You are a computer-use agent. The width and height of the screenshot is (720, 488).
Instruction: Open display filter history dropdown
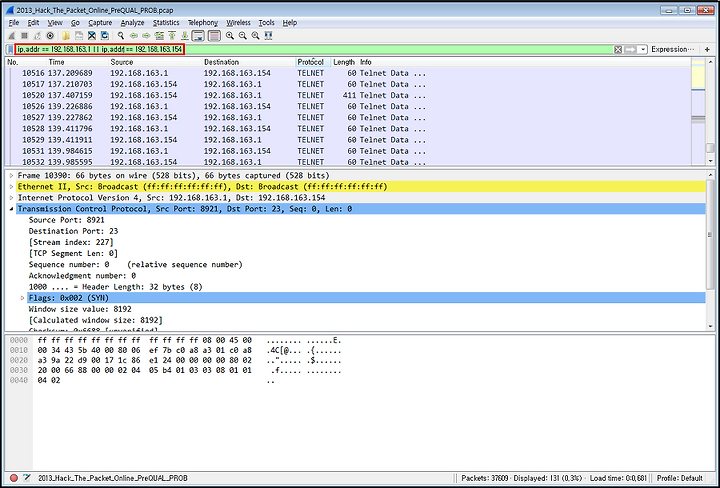click(643, 50)
